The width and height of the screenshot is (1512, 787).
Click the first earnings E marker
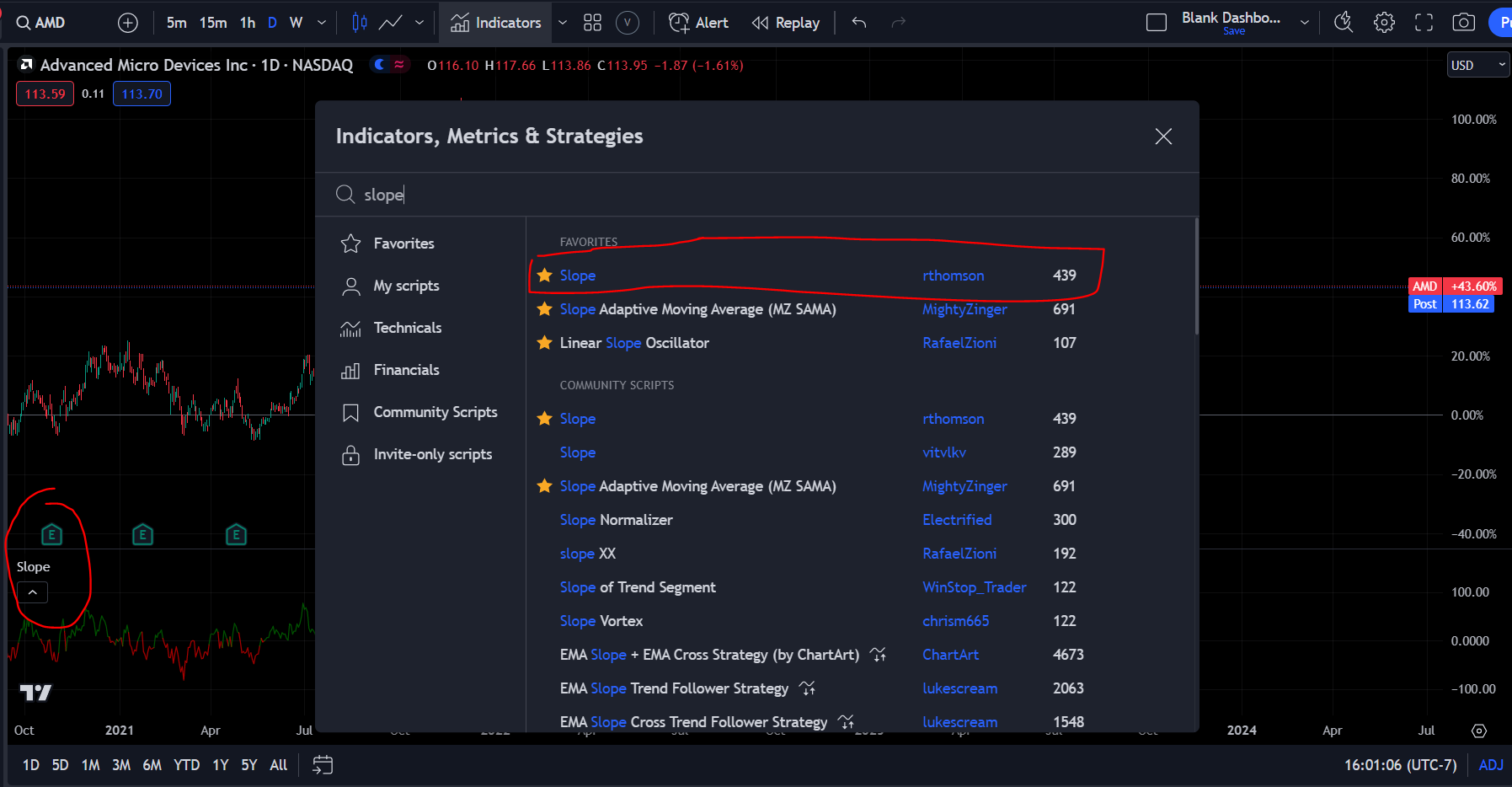coord(51,534)
